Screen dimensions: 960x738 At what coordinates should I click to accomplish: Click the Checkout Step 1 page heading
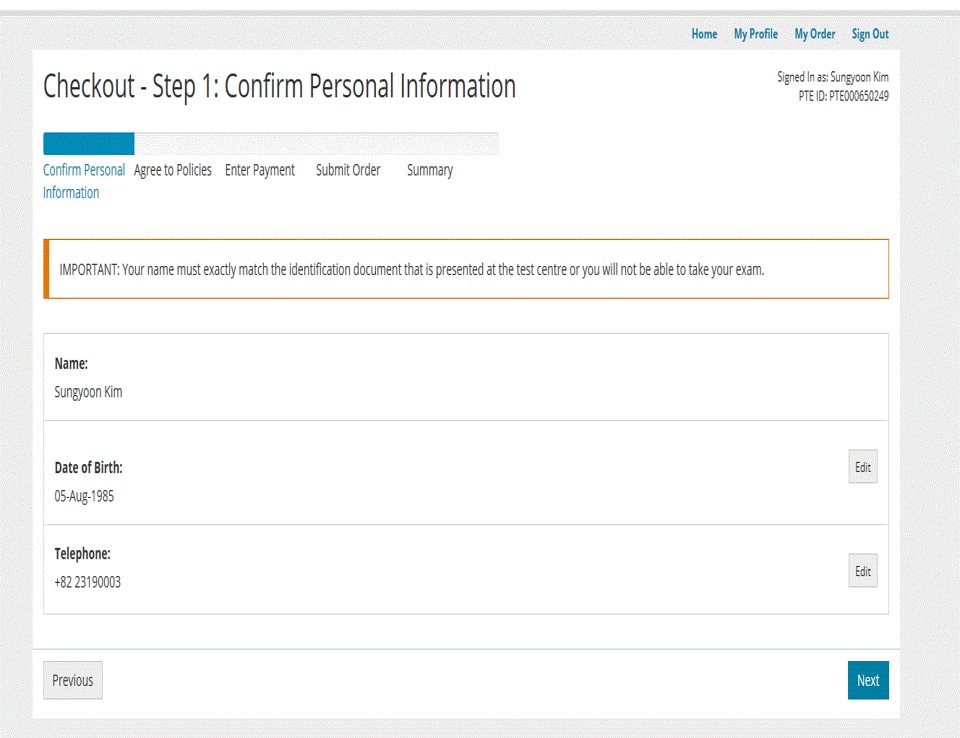point(280,87)
